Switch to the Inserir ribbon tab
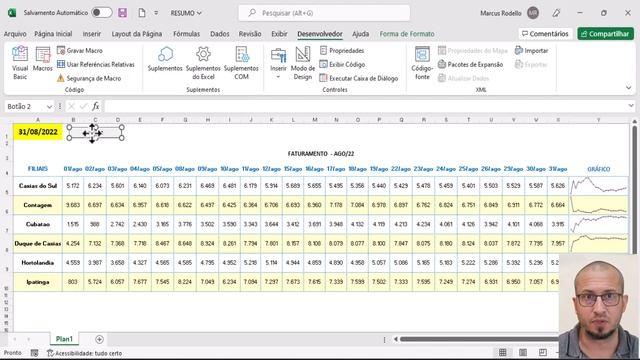Image resolution: width=640 pixels, height=360 pixels. click(91, 34)
